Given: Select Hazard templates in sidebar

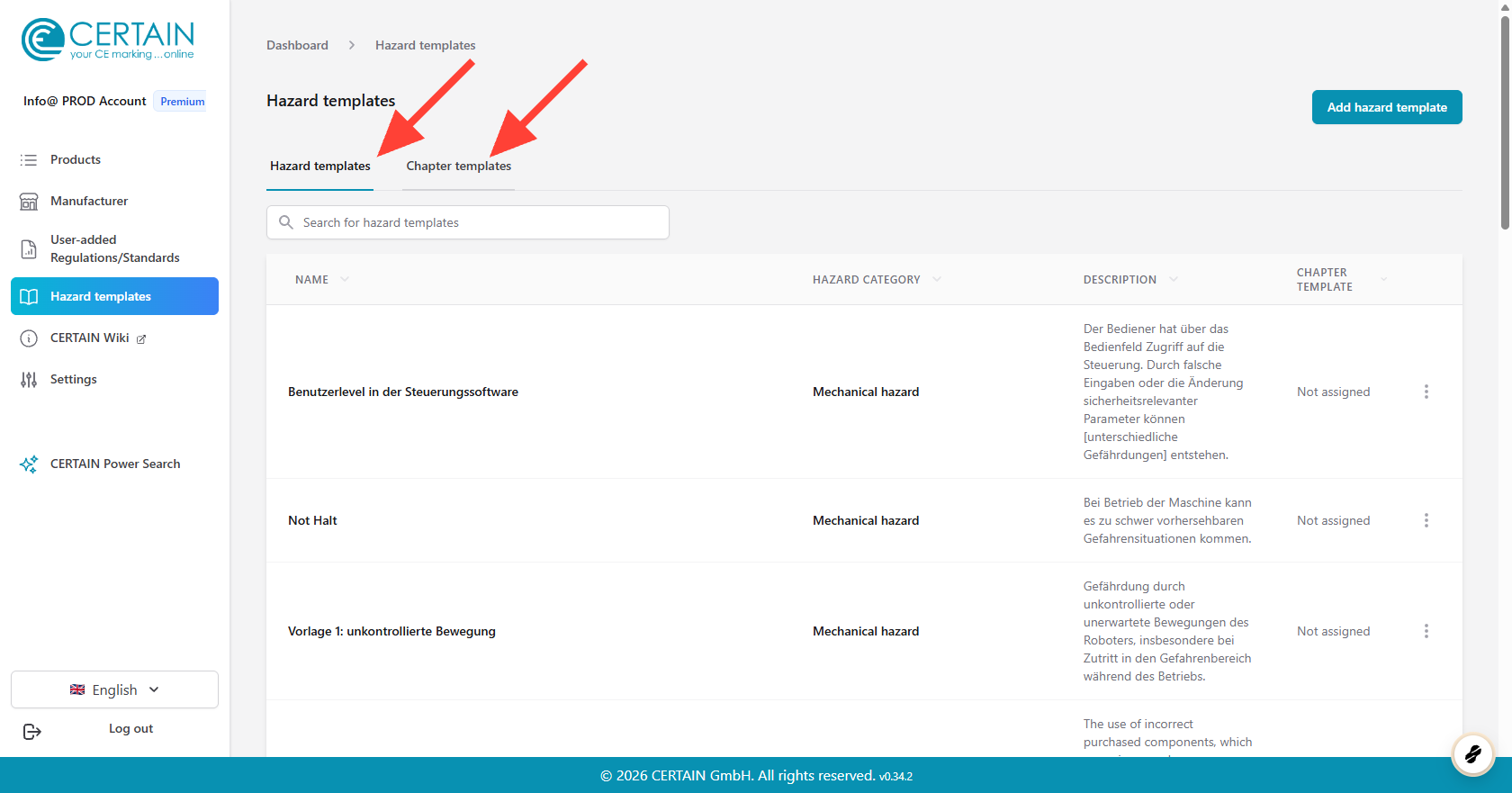Looking at the screenshot, I should click(x=114, y=296).
